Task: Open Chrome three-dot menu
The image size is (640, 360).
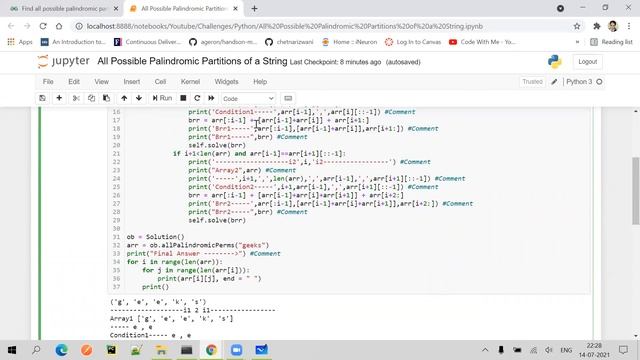Action: click(x=629, y=26)
